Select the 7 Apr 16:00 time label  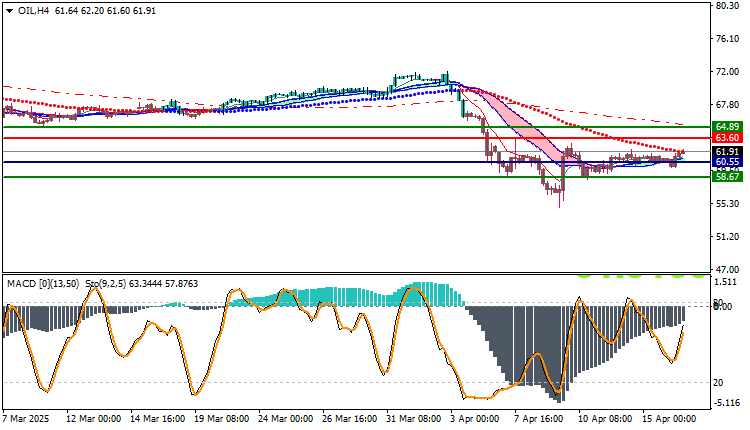click(539, 419)
